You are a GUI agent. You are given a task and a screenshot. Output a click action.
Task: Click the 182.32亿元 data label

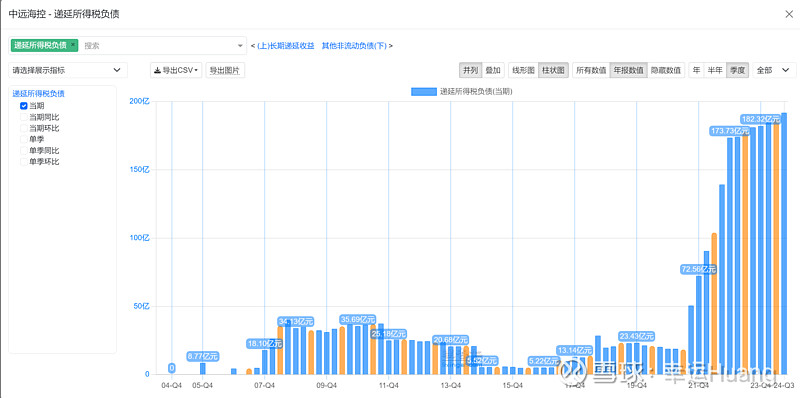point(761,119)
